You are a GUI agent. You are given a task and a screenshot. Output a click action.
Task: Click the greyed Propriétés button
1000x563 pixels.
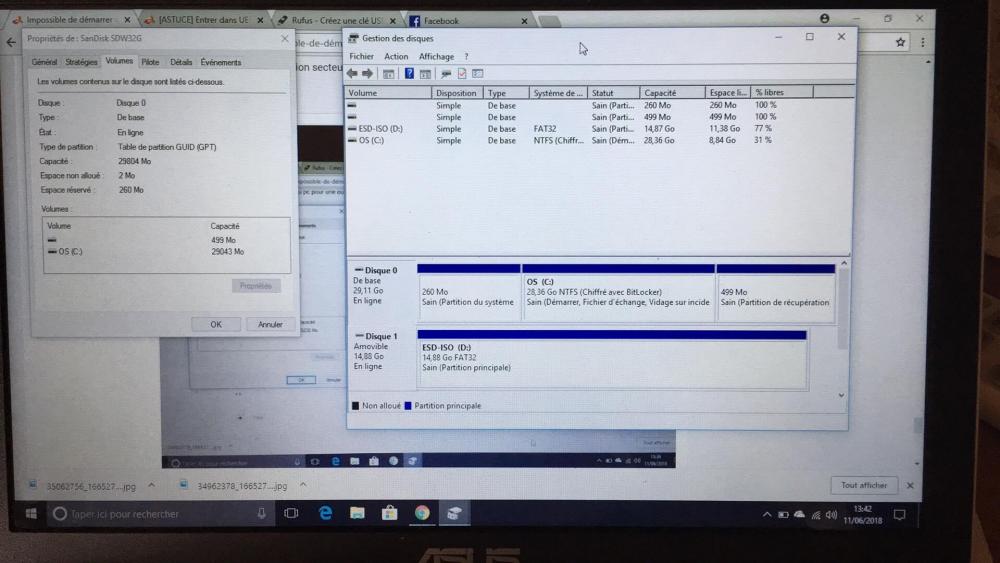pos(256,285)
